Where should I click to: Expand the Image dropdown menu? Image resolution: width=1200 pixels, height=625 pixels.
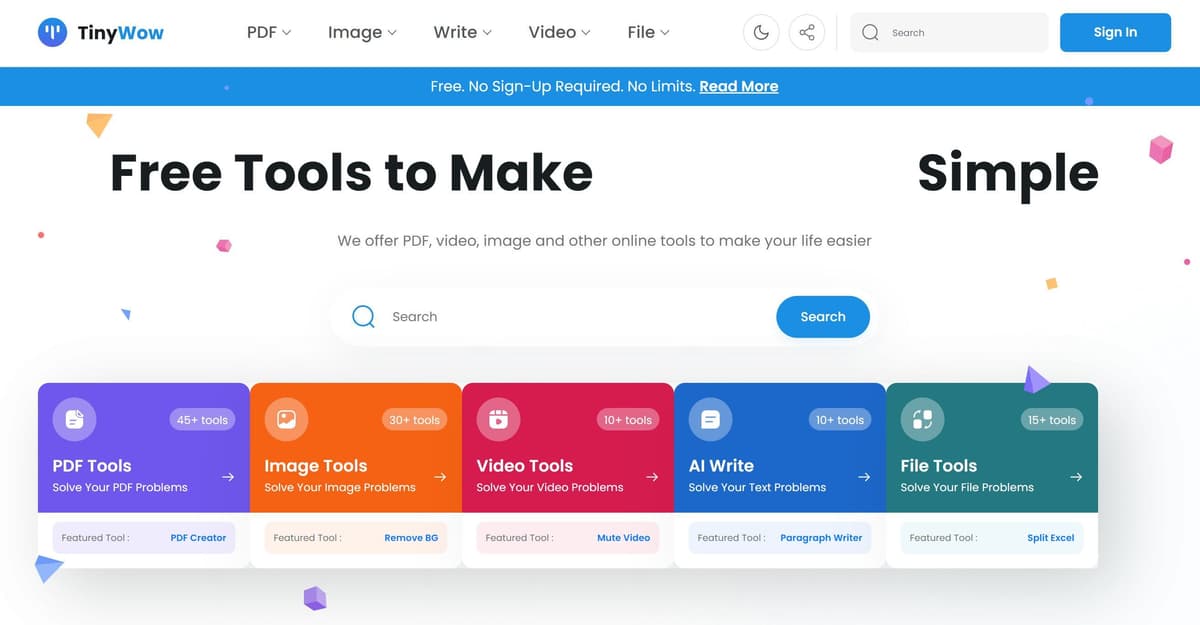point(362,32)
